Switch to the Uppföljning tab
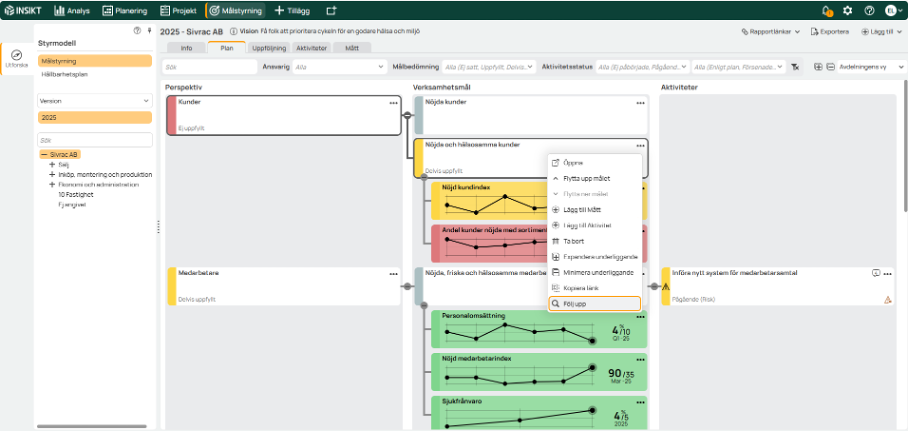Image resolution: width=908 pixels, height=432 pixels. coord(269,48)
